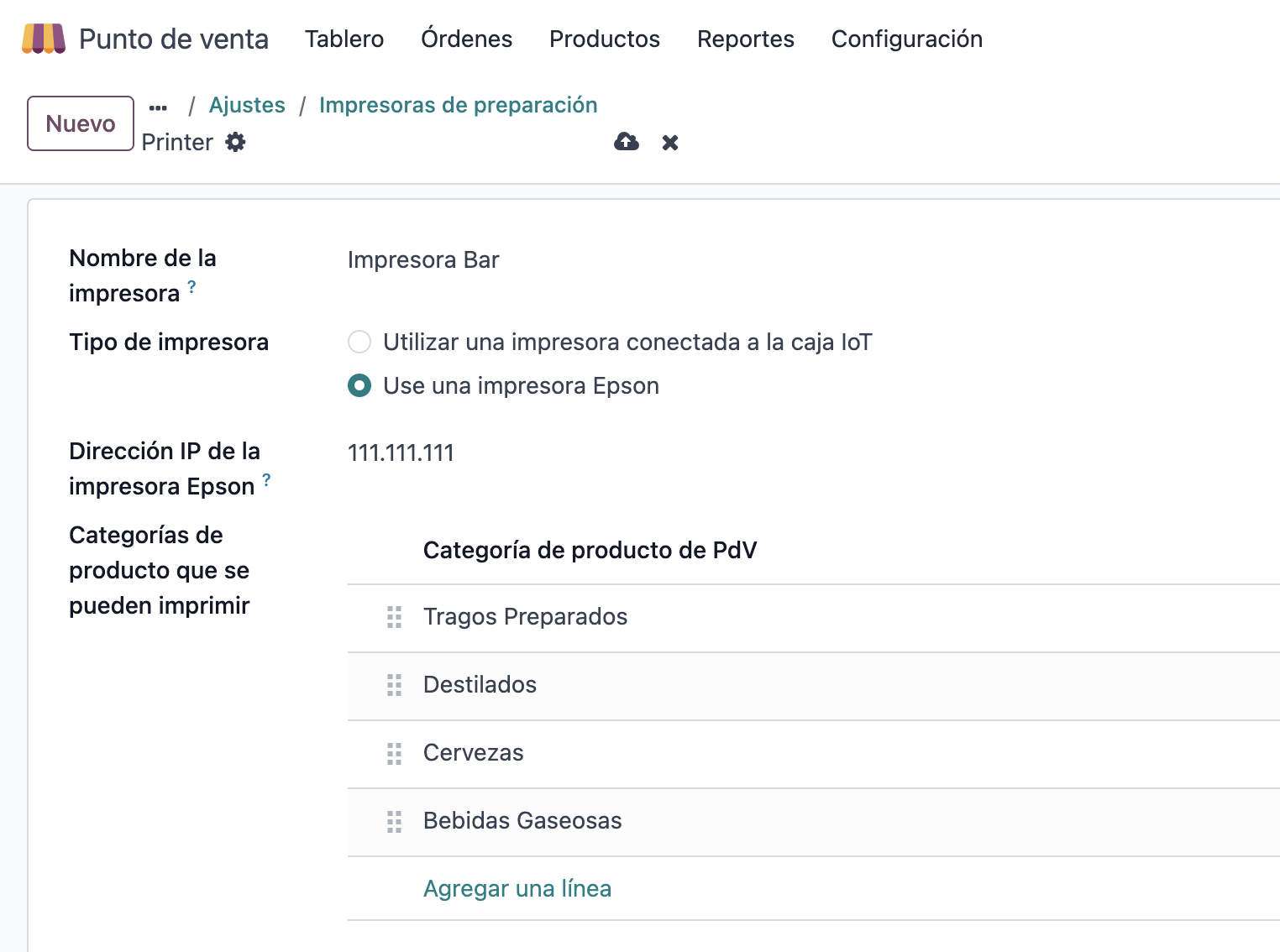Open the gear settings icon next to Printer
Screen dimensions: 1280x952
tap(235, 142)
